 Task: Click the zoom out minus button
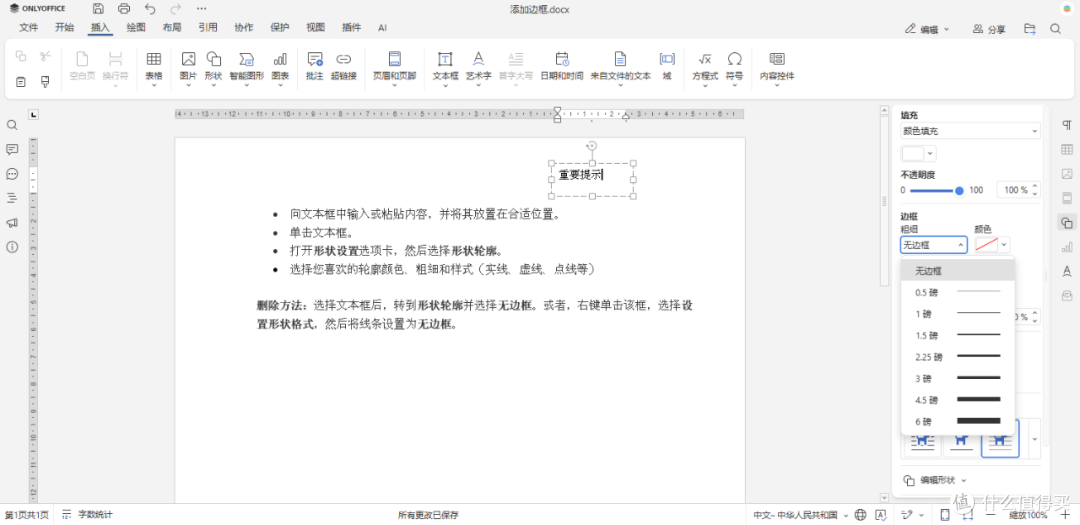pos(990,515)
